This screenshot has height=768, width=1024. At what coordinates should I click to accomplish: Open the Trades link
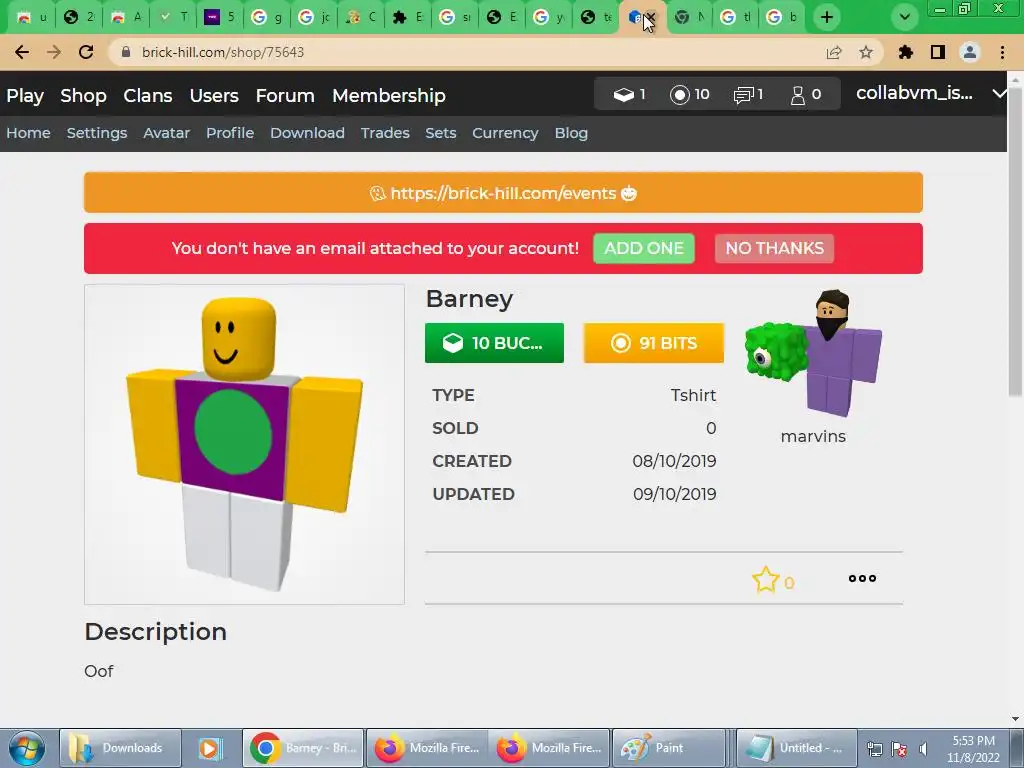coord(385,133)
